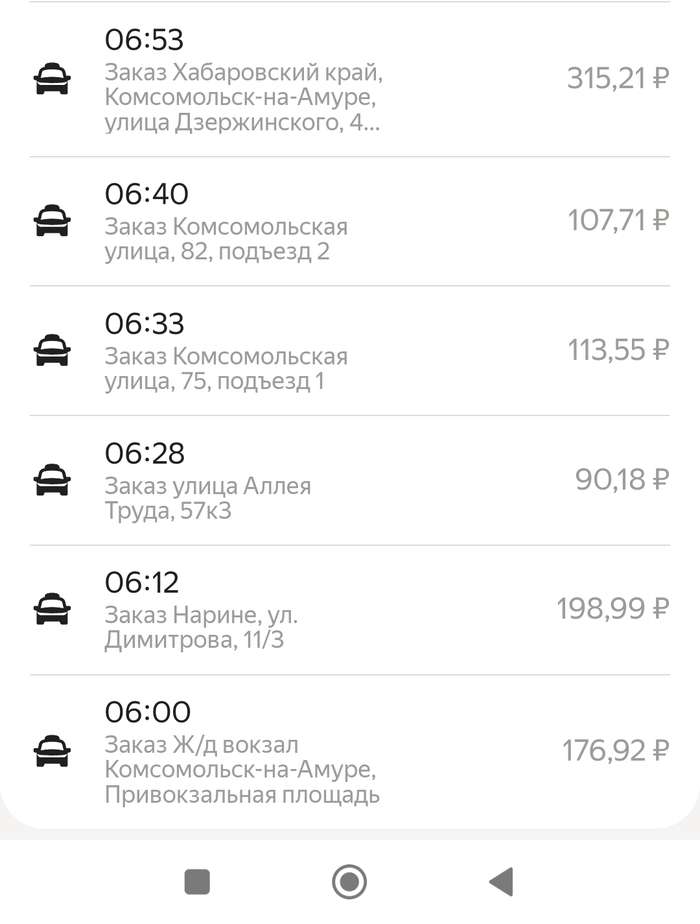700x924 pixels.
Task: Tap taxi icon for 06:28 order
Action: 52,480
